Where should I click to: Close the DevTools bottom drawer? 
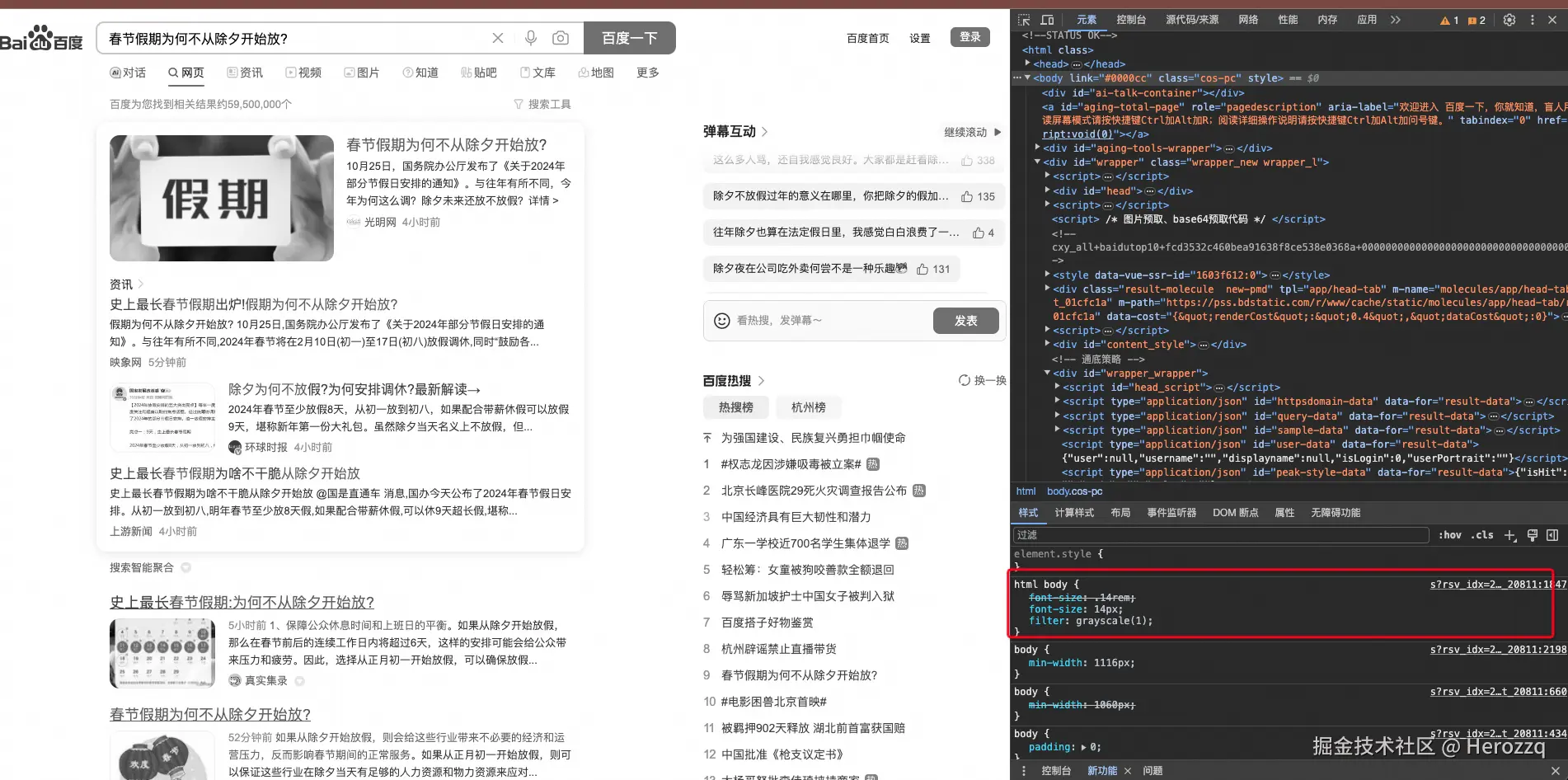tap(1556, 771)
